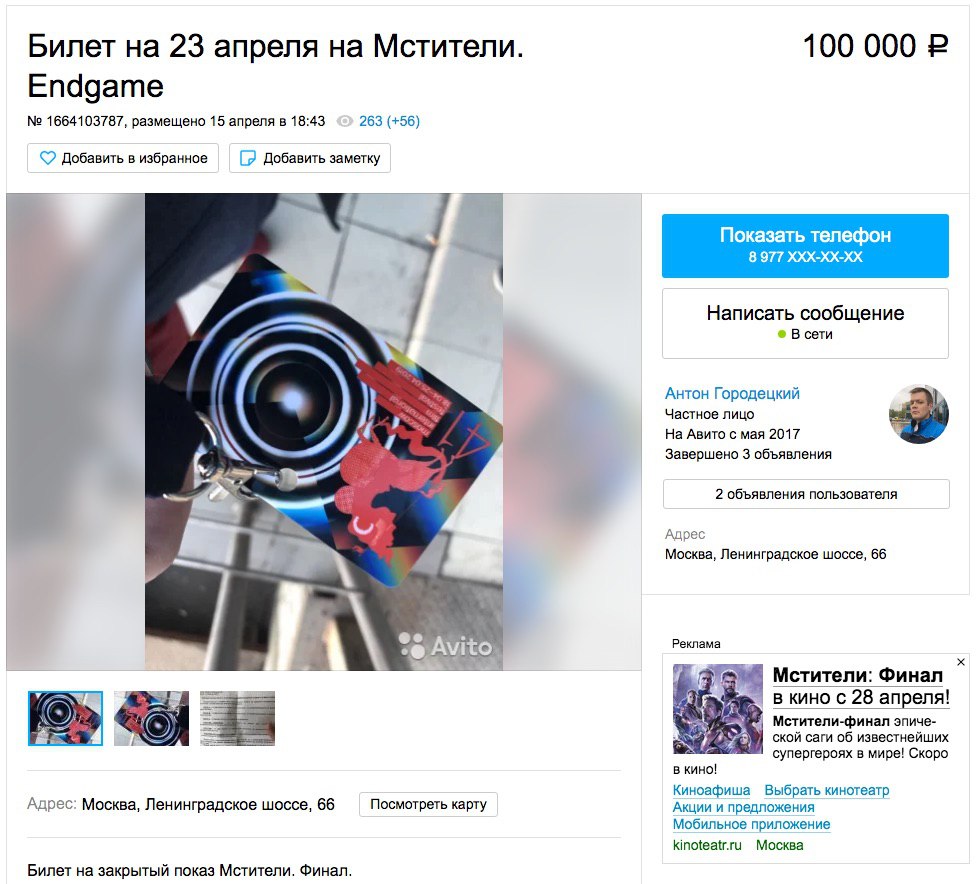This screenshot has height=884, width=976.
Task: Open the Мобильное приложение ad link
Action: click(751, 824)
